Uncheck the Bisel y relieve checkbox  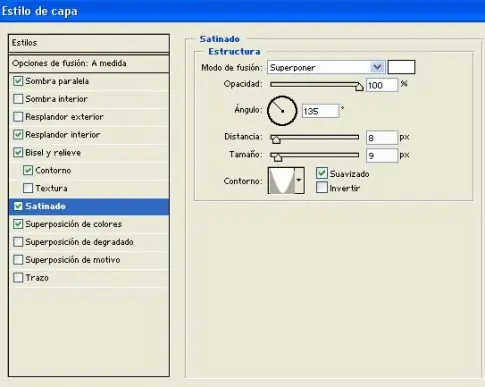pos(18,153)
